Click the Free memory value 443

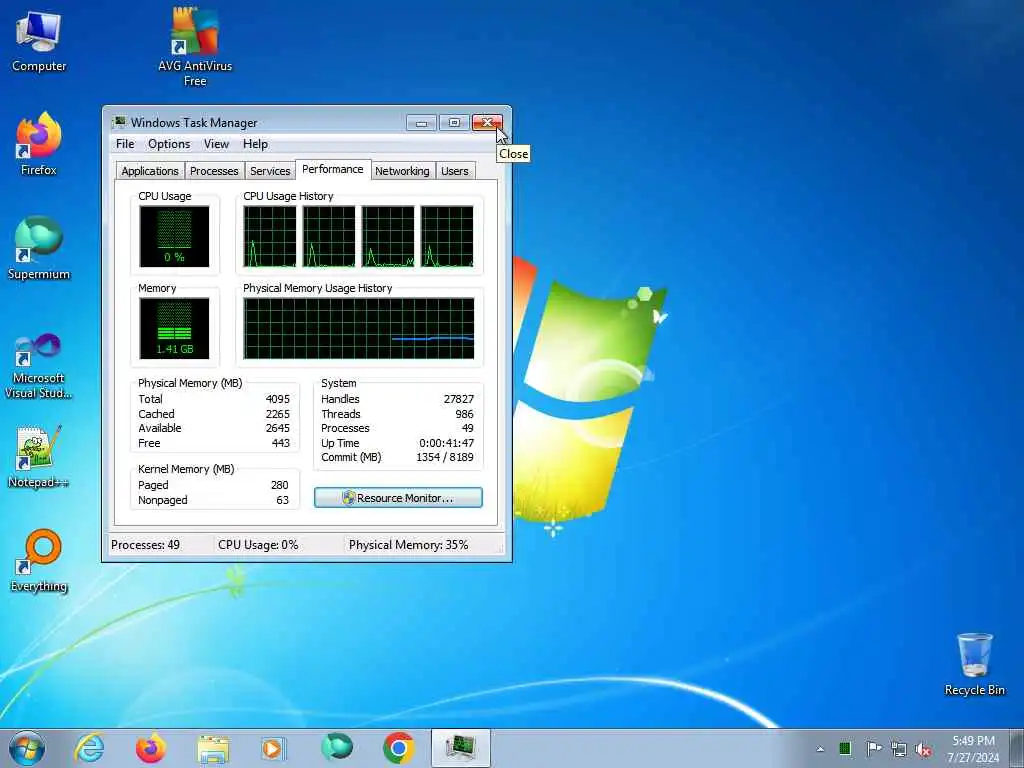[281, 443]
